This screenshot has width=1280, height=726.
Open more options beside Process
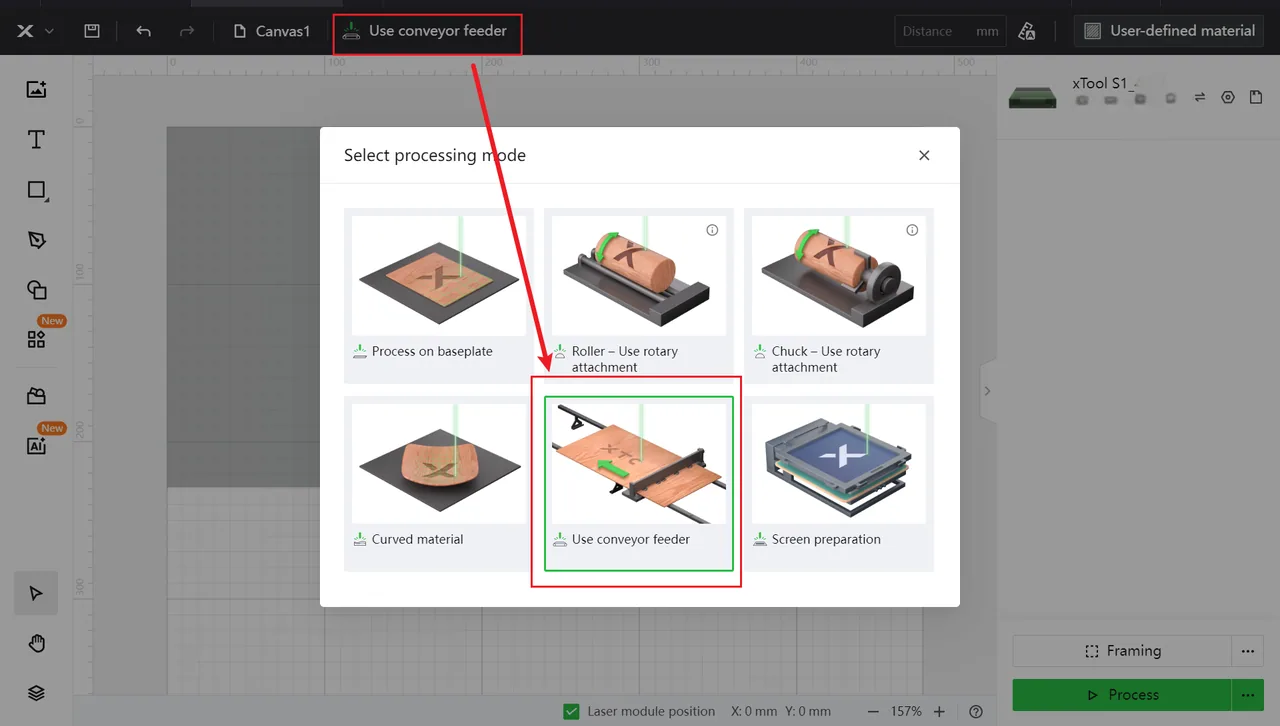point(1247,695)
